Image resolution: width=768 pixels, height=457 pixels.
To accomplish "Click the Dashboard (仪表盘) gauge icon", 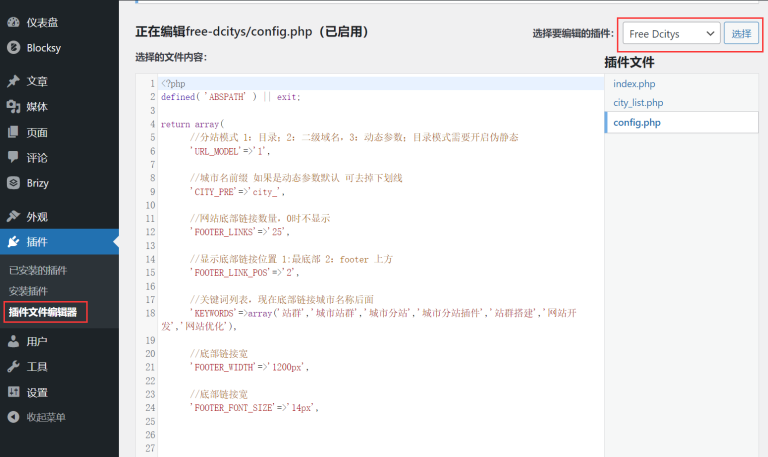I will pyautogui.click(x=13, y=21).
